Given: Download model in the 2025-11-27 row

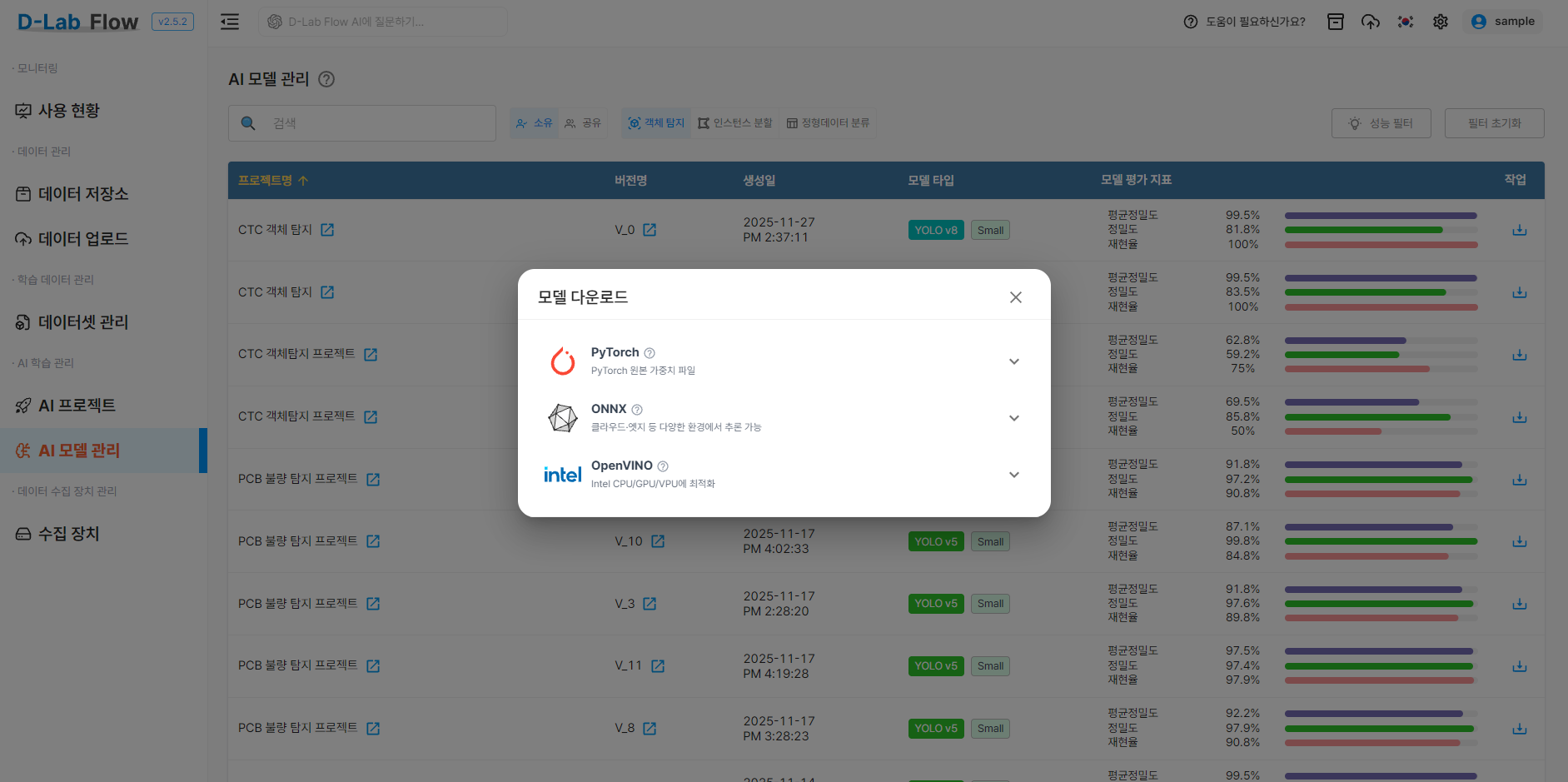Looking at the screenshot, I should point(1520,230).
